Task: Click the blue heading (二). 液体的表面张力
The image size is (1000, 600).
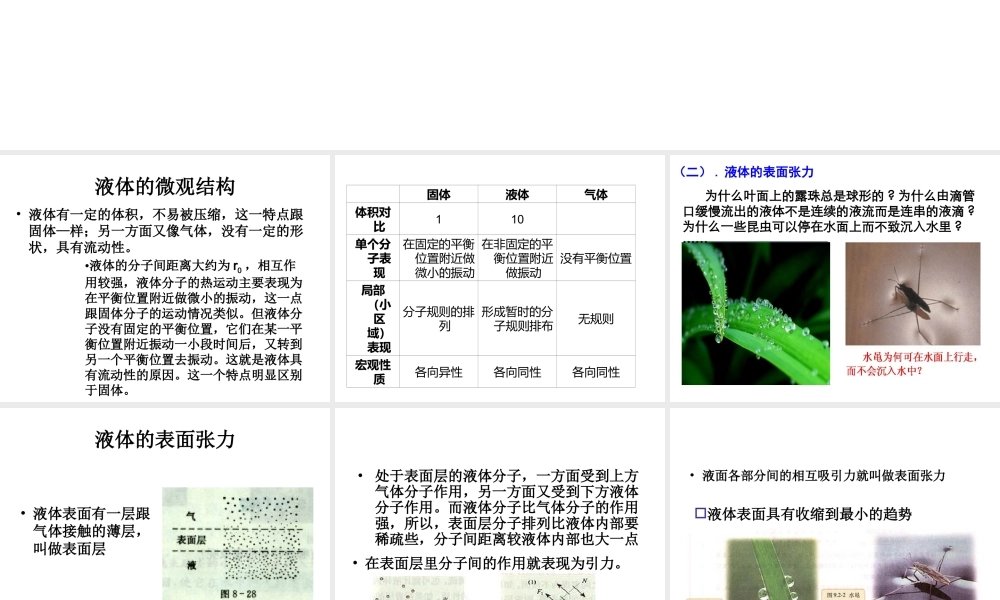Action: click(x=746, y=172)
